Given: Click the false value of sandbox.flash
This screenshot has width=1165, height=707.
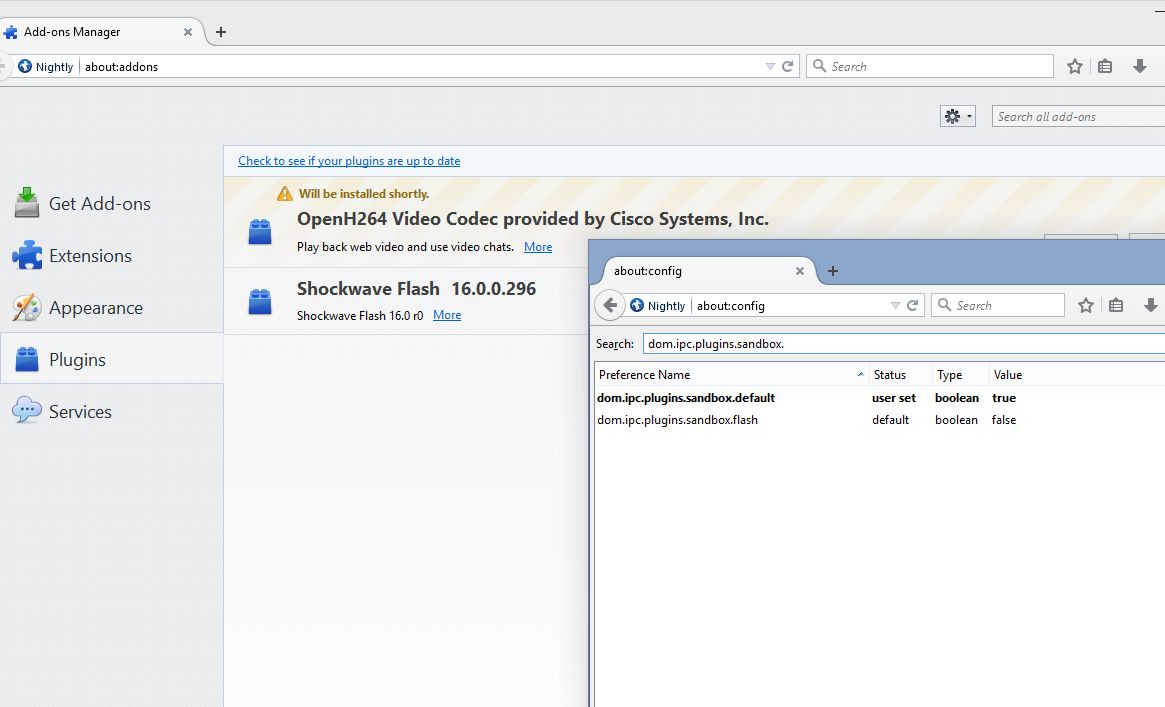Looking at the screenshot, I should pyautogui.click(x=1004, y=420).
